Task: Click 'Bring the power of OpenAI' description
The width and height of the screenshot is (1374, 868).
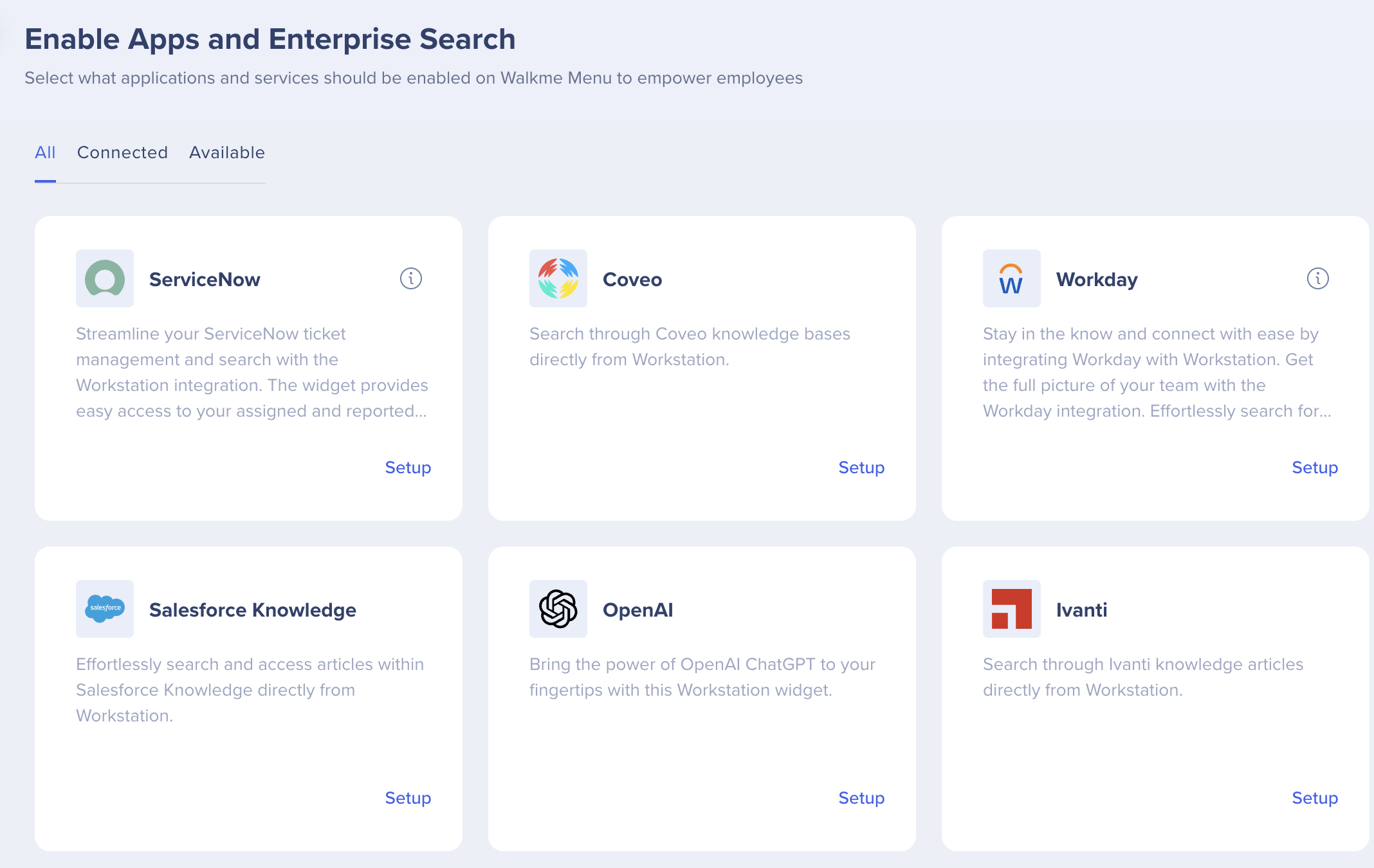Action: click(702, 677)
